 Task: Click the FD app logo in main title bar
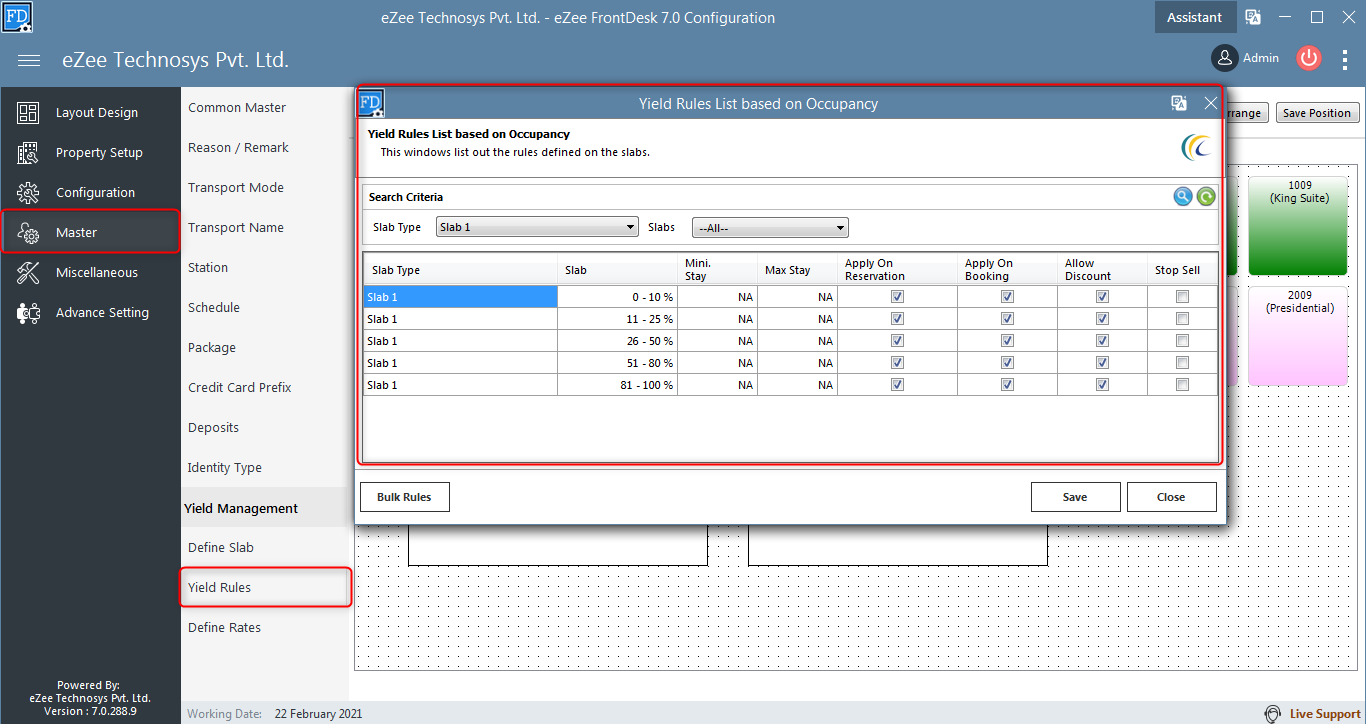[x=17, y=17]
